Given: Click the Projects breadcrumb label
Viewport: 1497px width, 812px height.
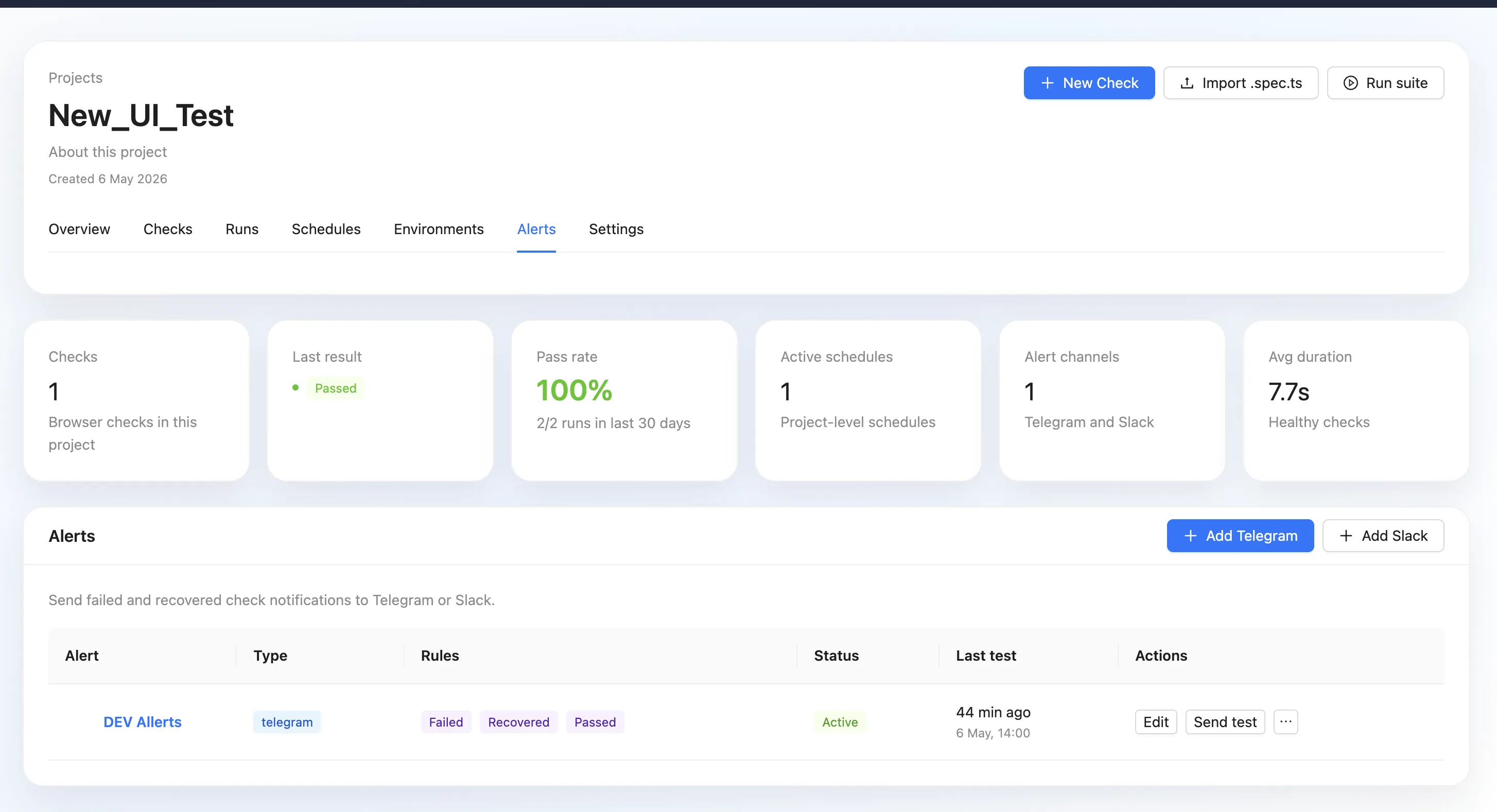Looking at the screenshot, I should point(76,78).
